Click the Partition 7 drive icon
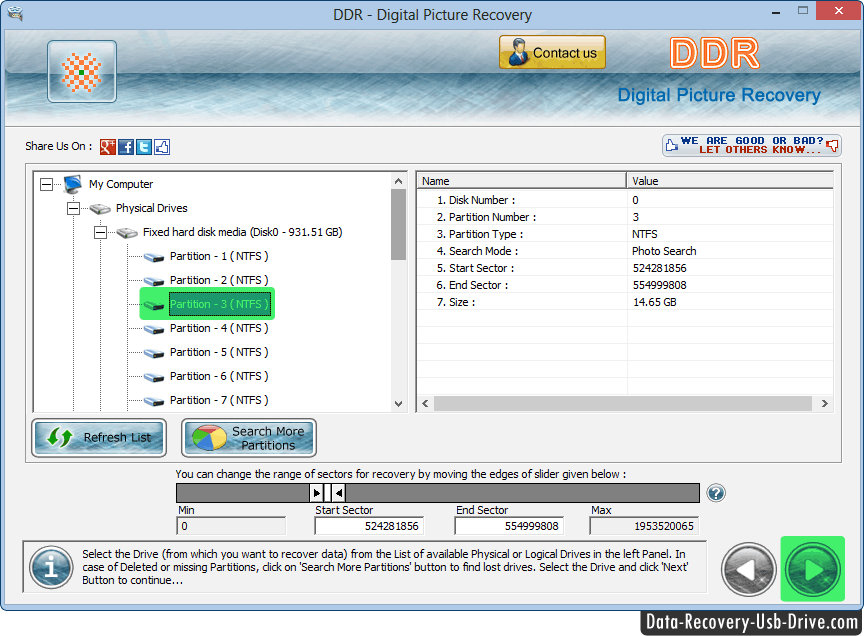The height and width of the screenshot is (636, 864). (x=154, y=401)
